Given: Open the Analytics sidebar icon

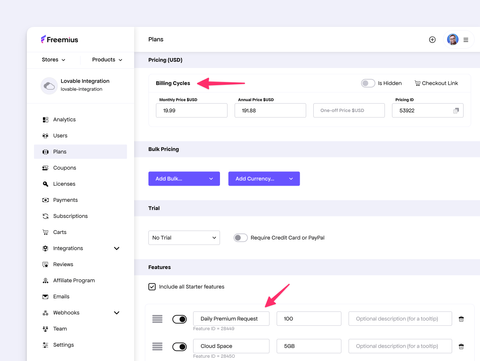Looking at the screenshot, I should click(45, 120).
